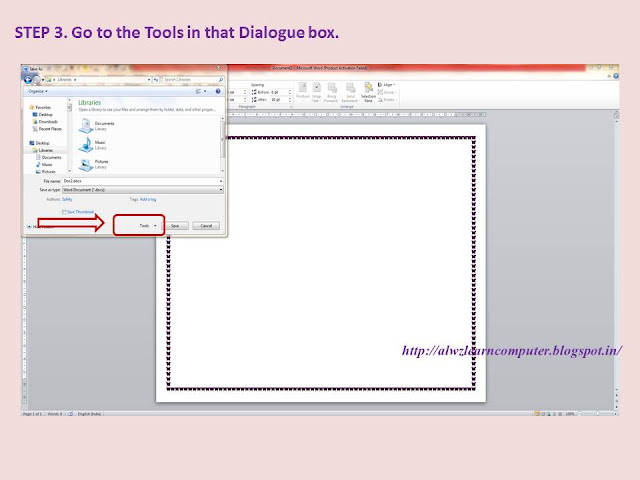
Task: Click the File name input field
Action: (140, 181)
